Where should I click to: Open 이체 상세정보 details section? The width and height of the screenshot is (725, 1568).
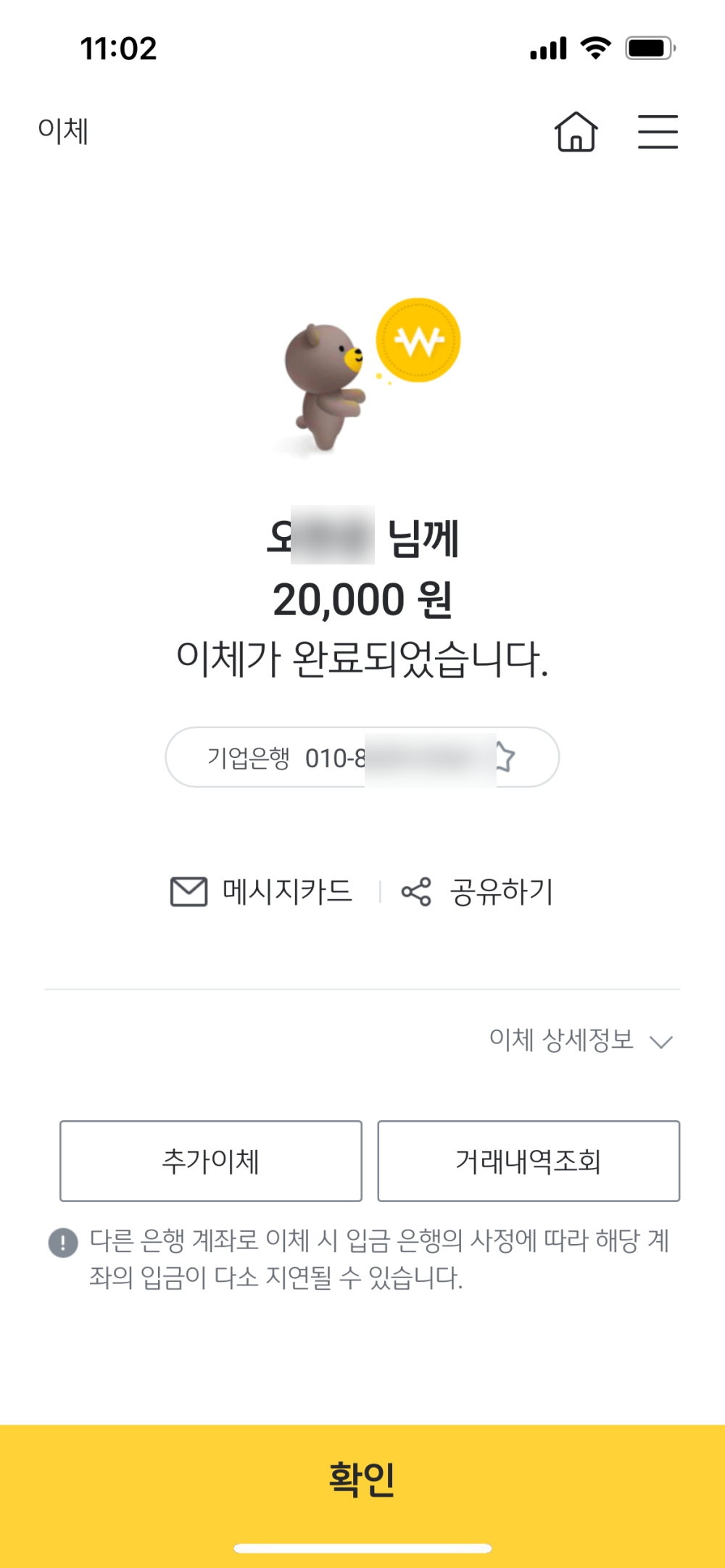562,1041
